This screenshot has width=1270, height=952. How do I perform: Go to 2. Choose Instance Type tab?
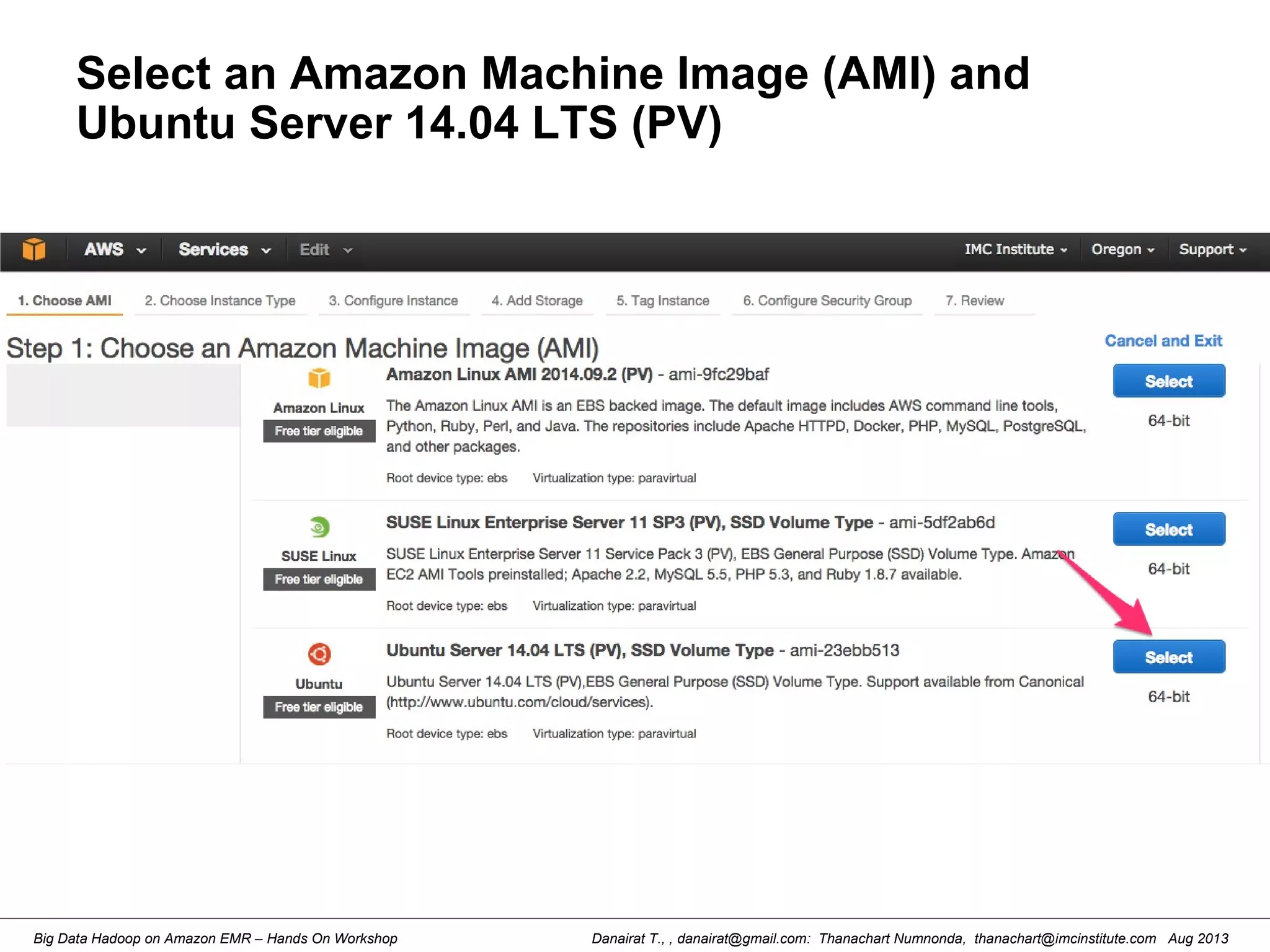220,301
